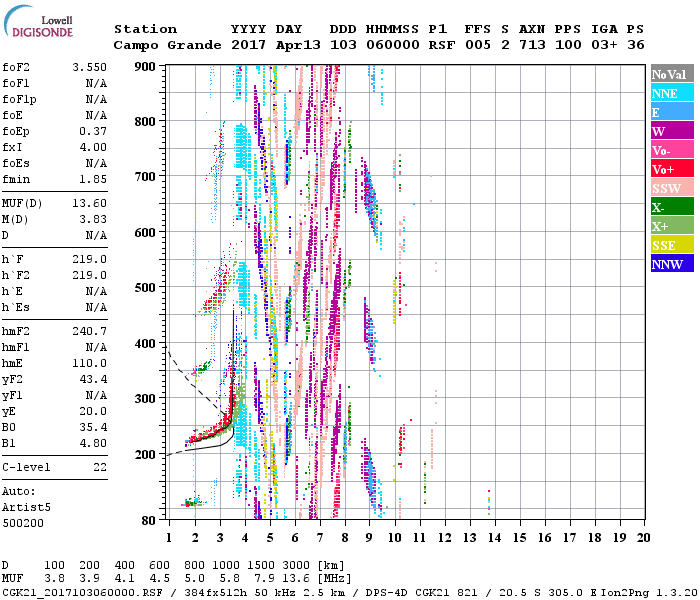Select the NoVal legend swatch

[671, 74]
